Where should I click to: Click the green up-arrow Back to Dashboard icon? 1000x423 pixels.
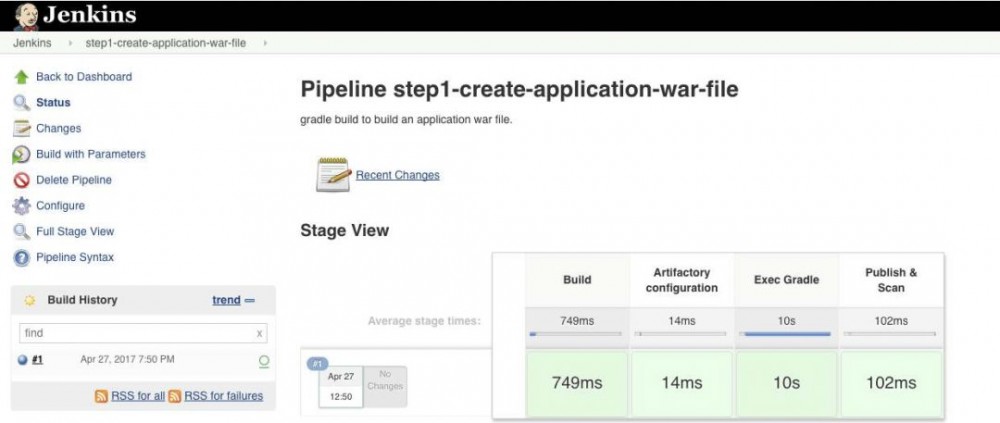coord(21,77)
